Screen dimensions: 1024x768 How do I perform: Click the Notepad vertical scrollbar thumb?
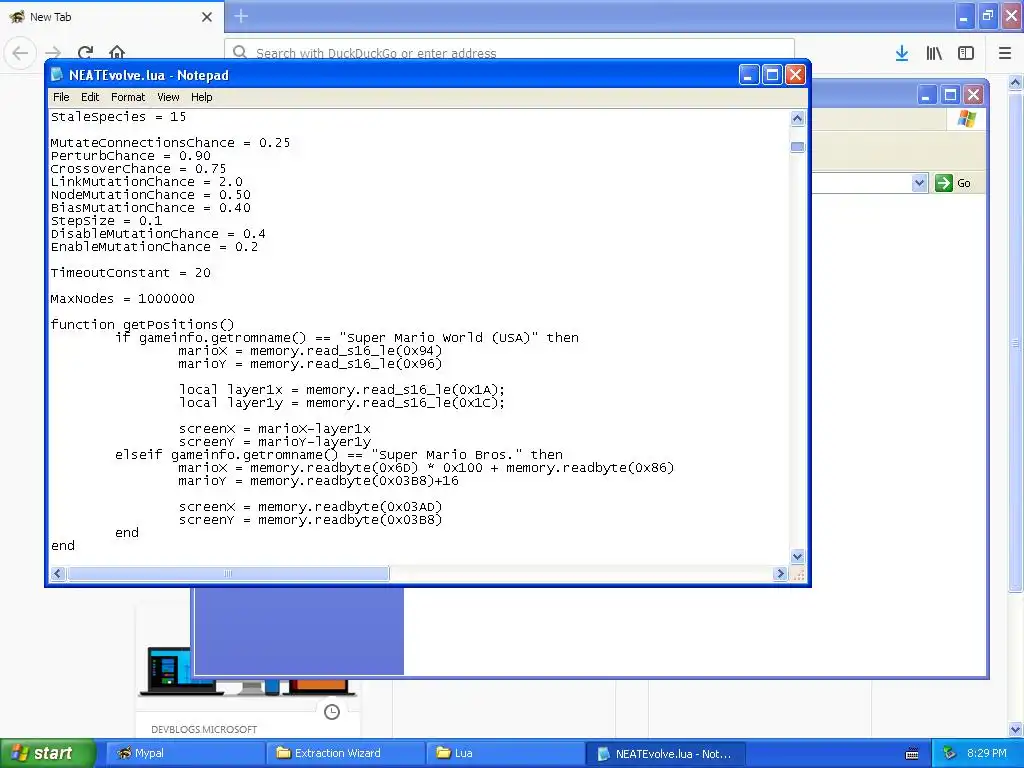tap(797, 147)
